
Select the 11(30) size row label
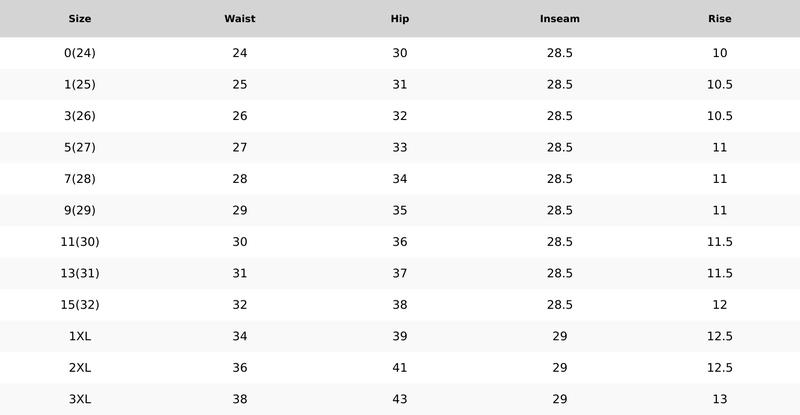point(80,242)
